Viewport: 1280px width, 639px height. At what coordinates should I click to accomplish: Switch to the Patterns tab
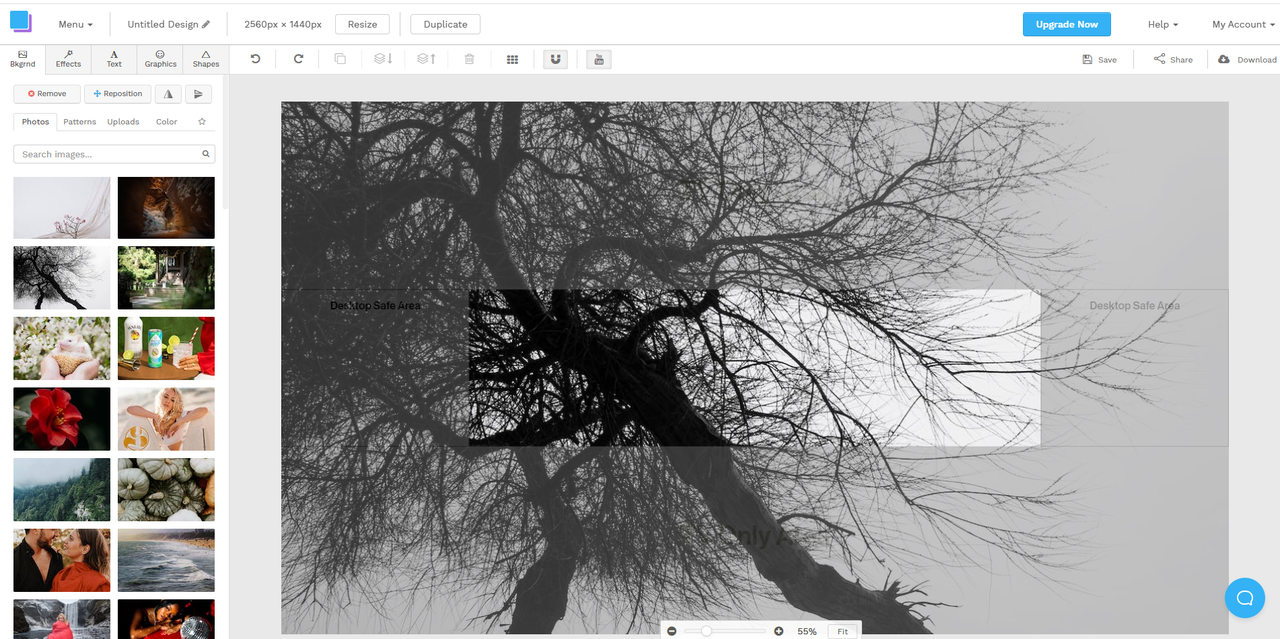pyautogui.click(x=79, y=121)
